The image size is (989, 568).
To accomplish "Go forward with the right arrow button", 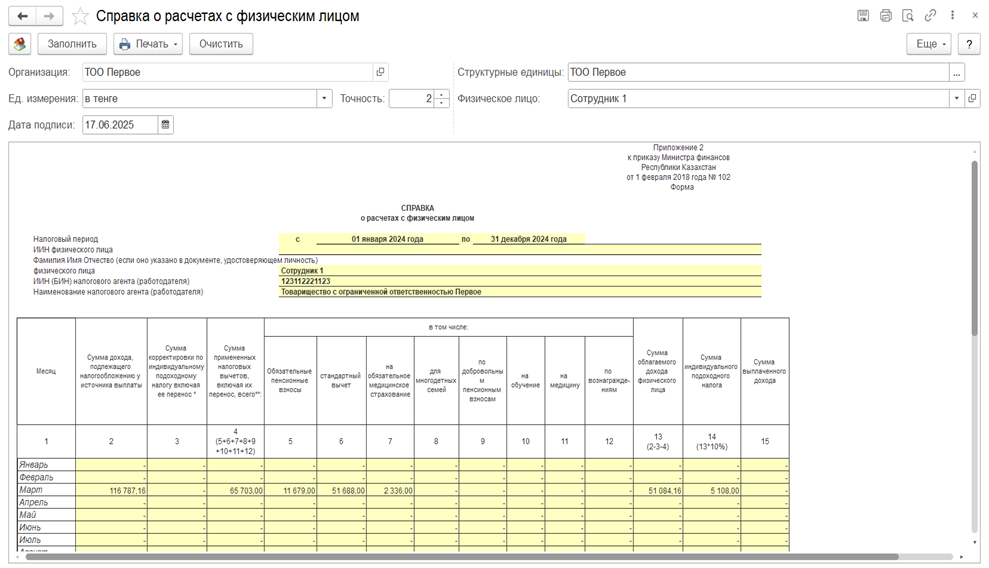I will click(49, 16).
